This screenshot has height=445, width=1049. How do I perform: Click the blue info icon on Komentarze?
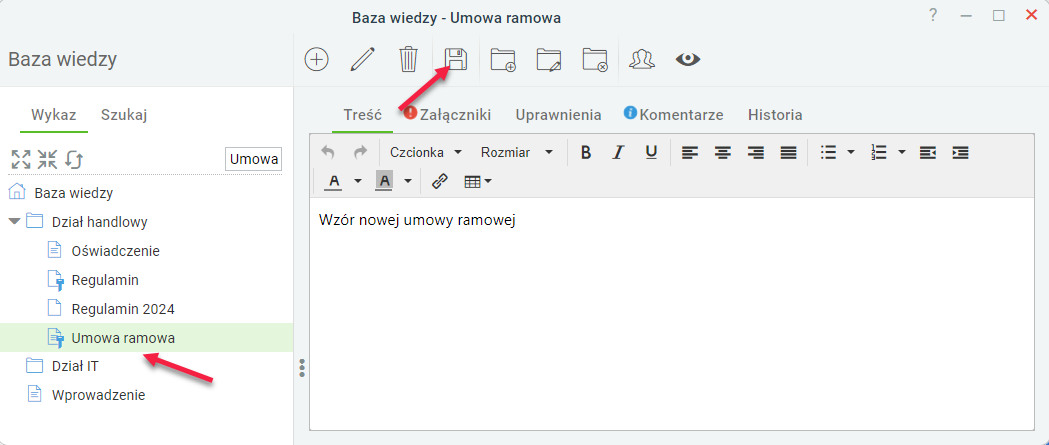point(630,112)
